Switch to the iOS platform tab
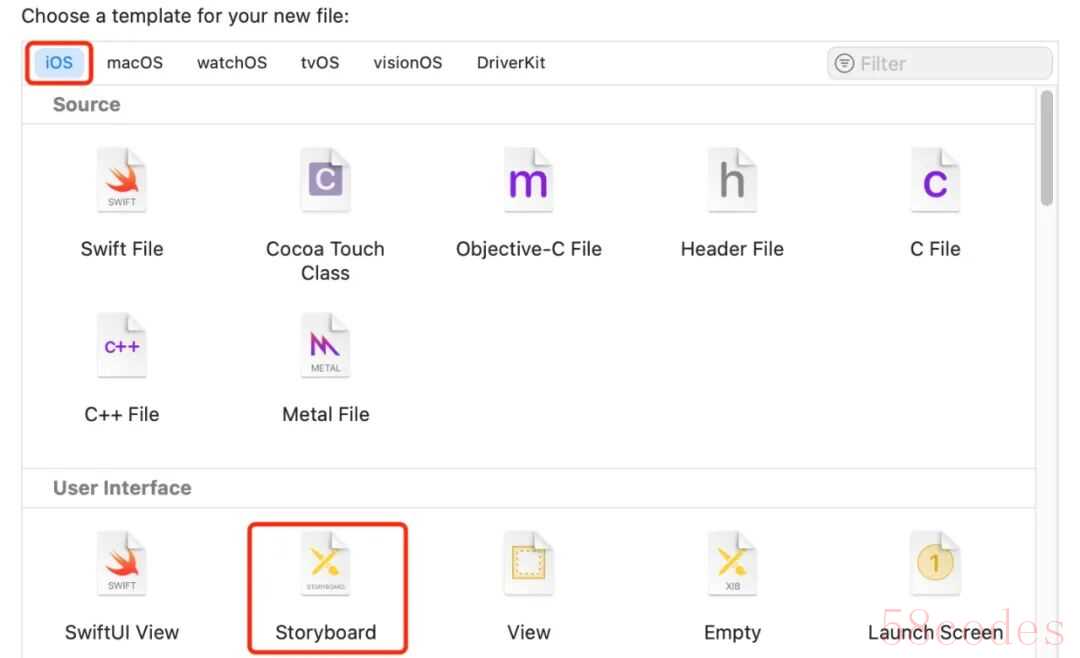 59,63
